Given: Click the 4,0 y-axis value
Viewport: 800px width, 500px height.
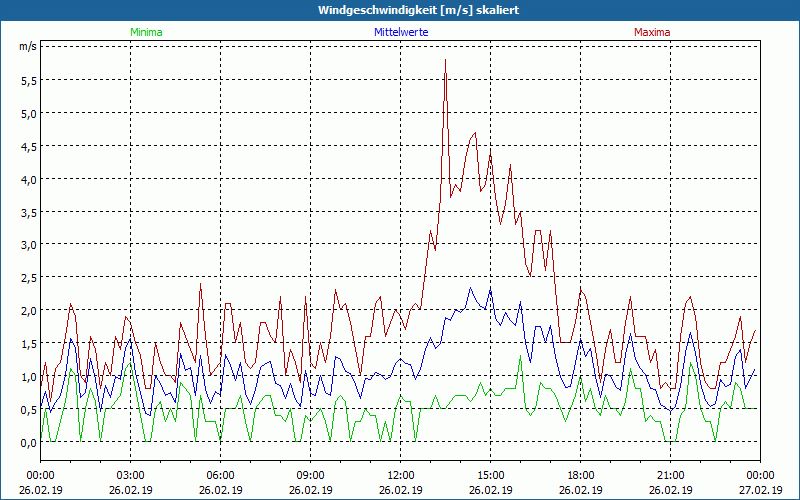Looking at the screenshot, I should coord(29,180).
